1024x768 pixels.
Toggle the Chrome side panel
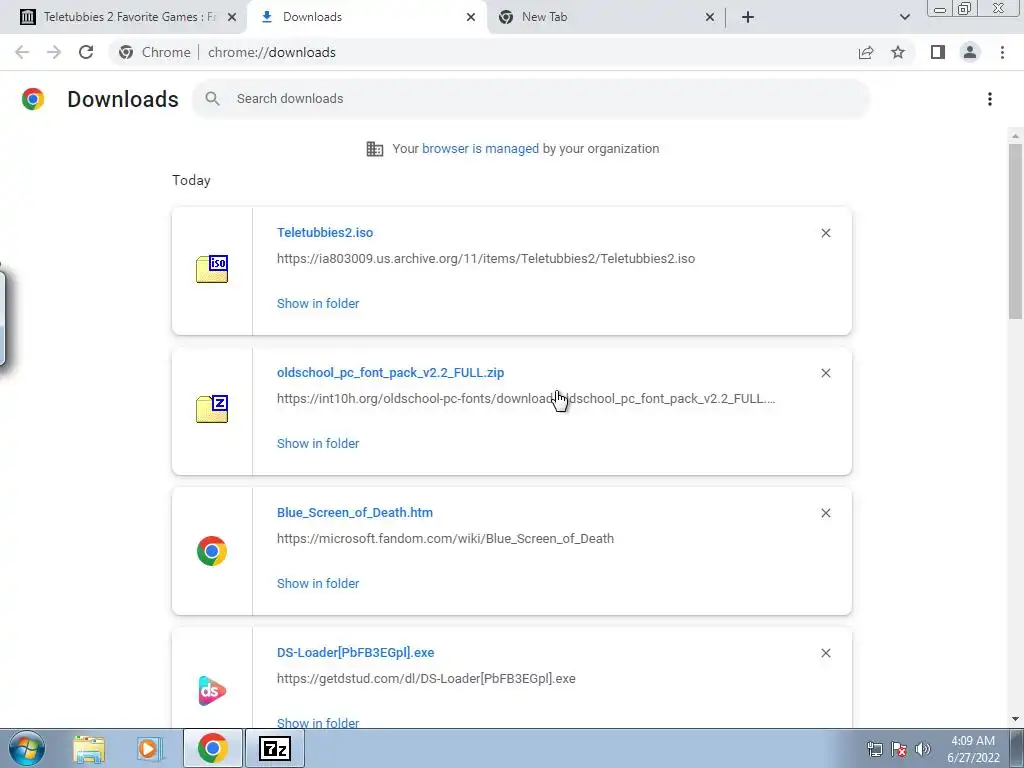938,52
